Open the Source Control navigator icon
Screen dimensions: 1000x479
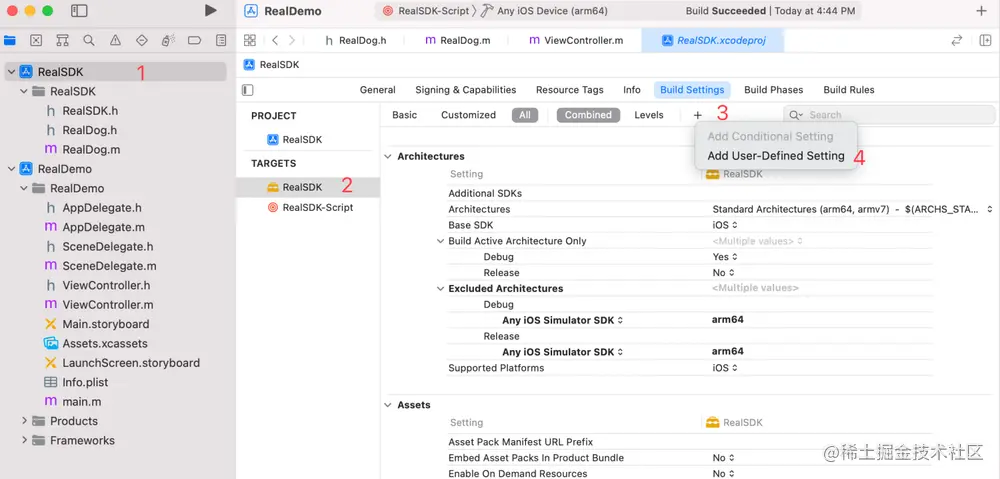click(36, 41)
